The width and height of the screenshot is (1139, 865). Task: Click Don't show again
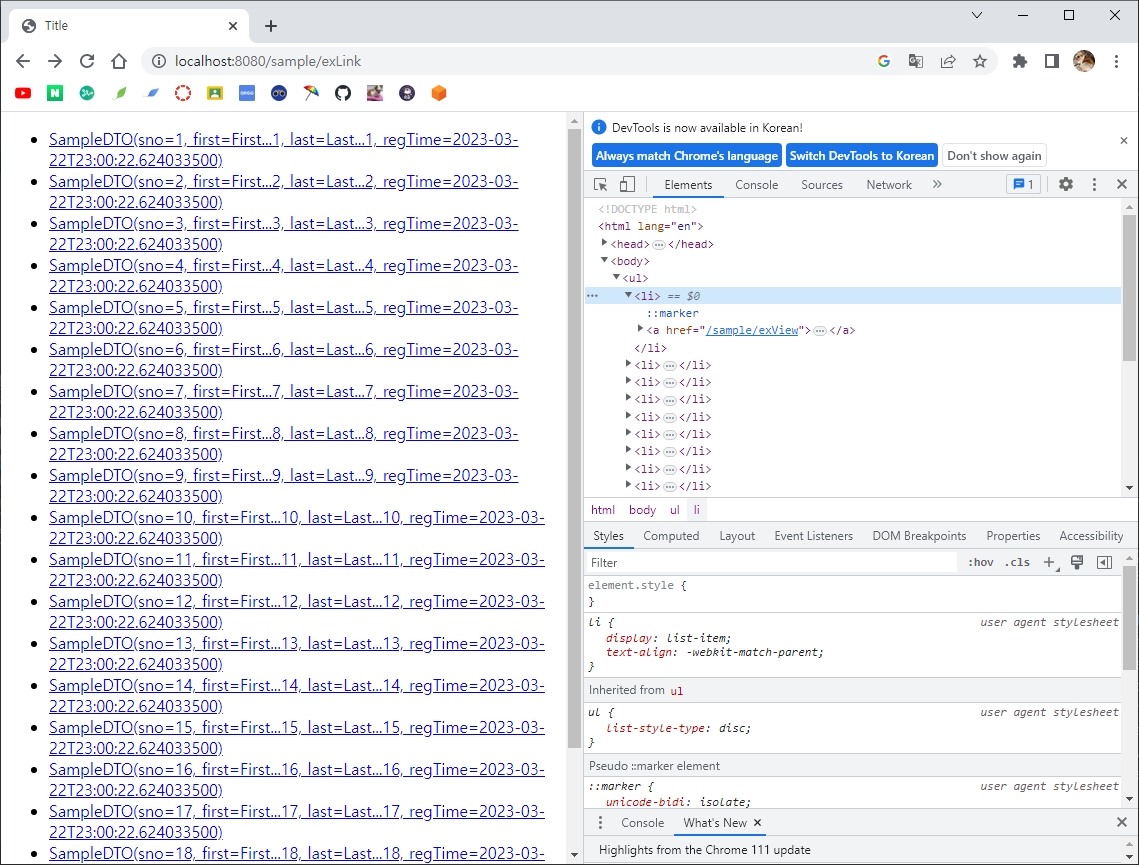994,155
